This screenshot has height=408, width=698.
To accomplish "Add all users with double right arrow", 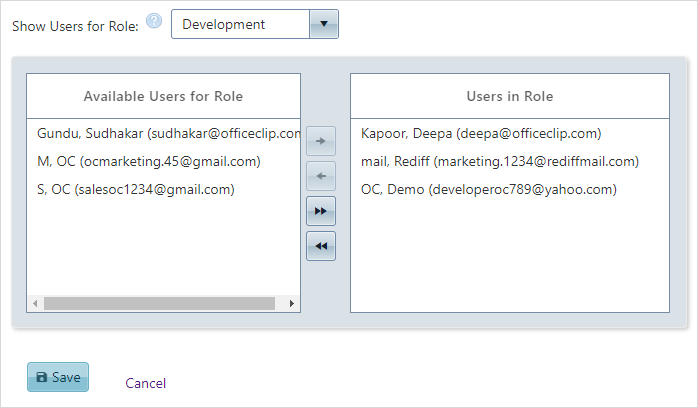I will [321, 211].
